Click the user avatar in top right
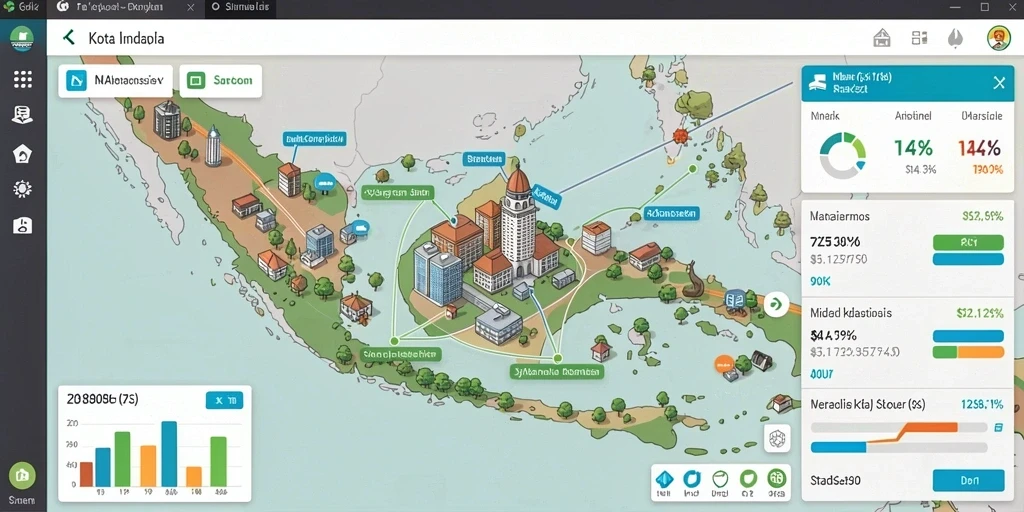 click(999, 38)
